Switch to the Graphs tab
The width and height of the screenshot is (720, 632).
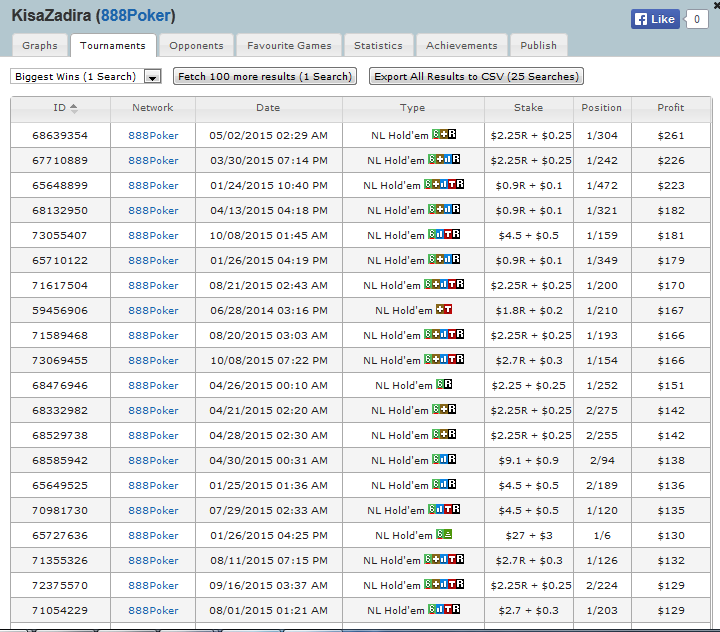(x=40, y=45)
